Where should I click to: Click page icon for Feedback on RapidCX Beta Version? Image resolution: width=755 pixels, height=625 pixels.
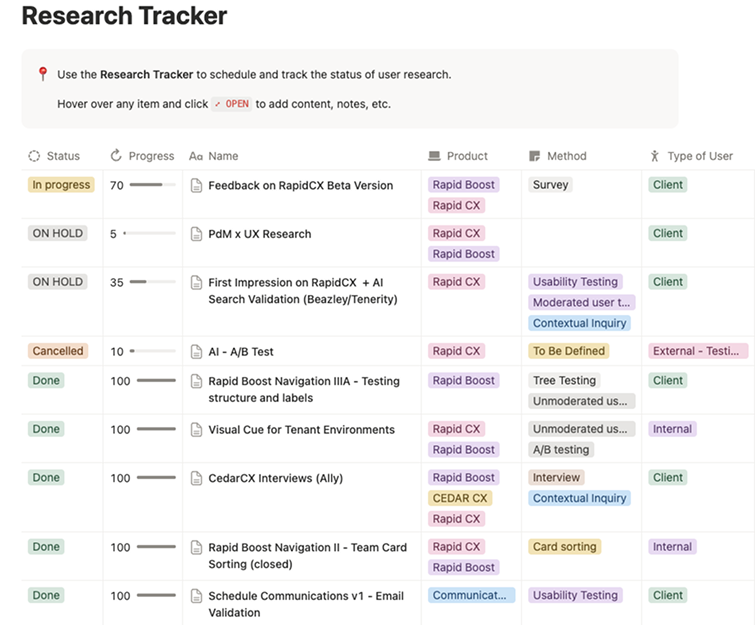click(196, 185)
